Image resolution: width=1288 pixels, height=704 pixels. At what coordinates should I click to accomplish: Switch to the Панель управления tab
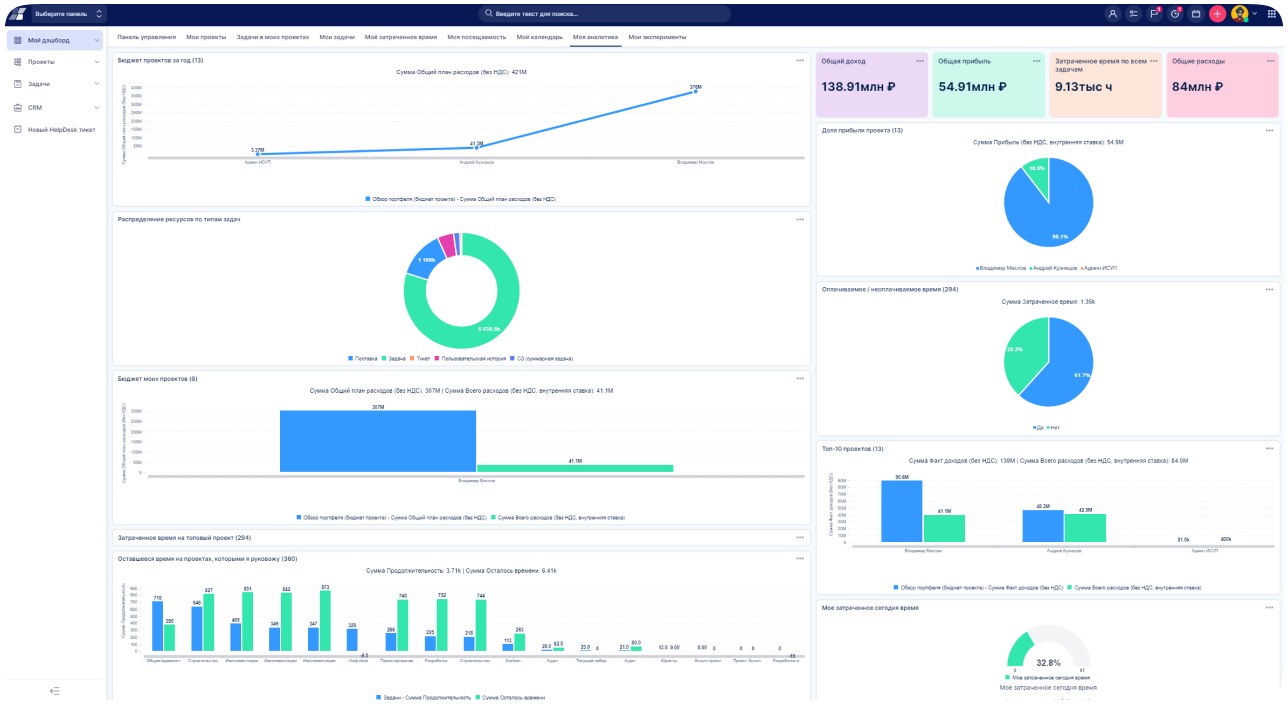point(147,36)
